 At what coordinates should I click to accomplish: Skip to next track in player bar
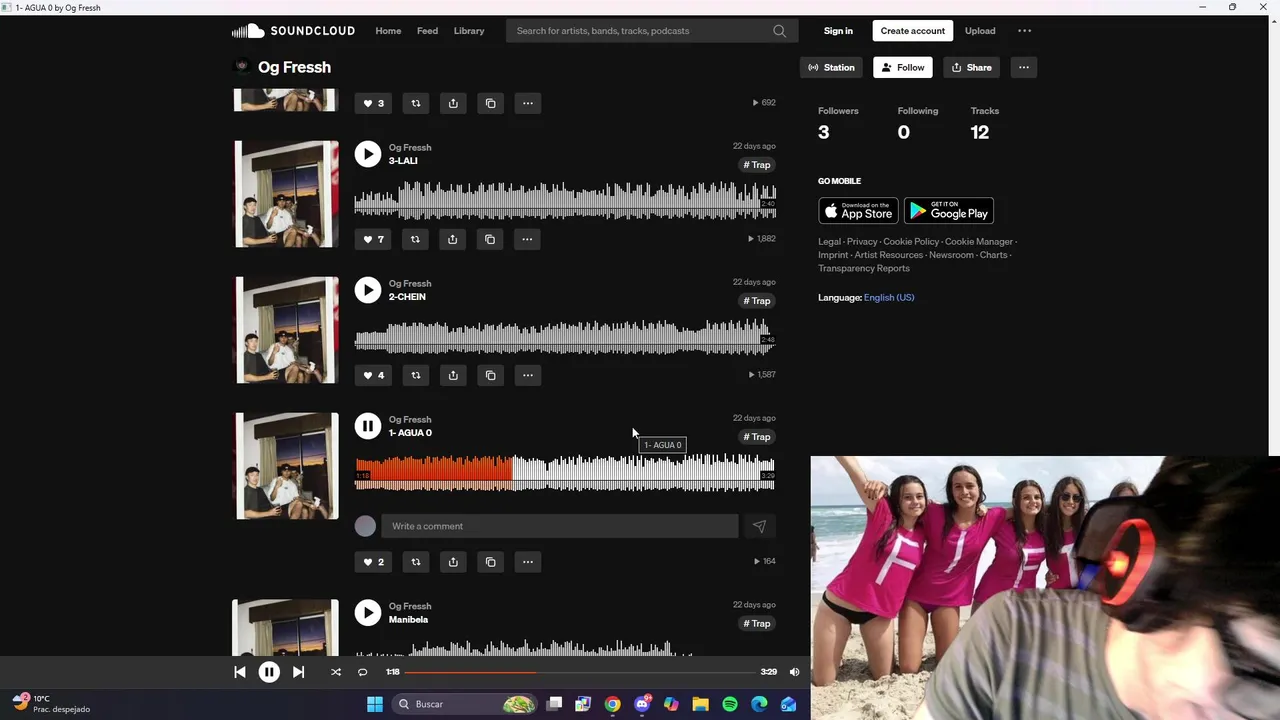298,672
